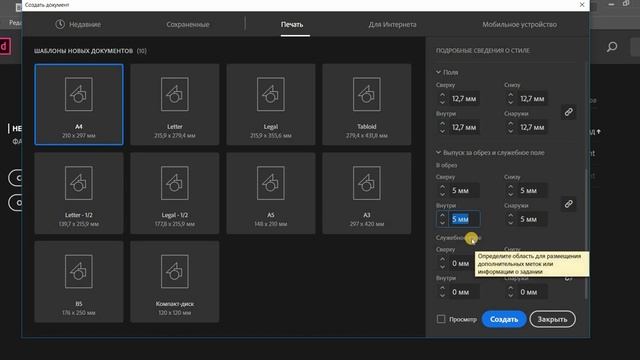Click the highlighted bleed Внутри field

pos(464,219)
